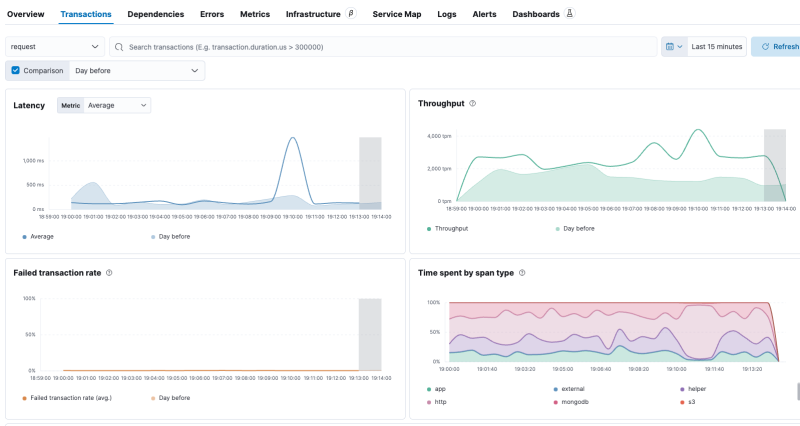Go to the Errors tab

click(211, 15)
